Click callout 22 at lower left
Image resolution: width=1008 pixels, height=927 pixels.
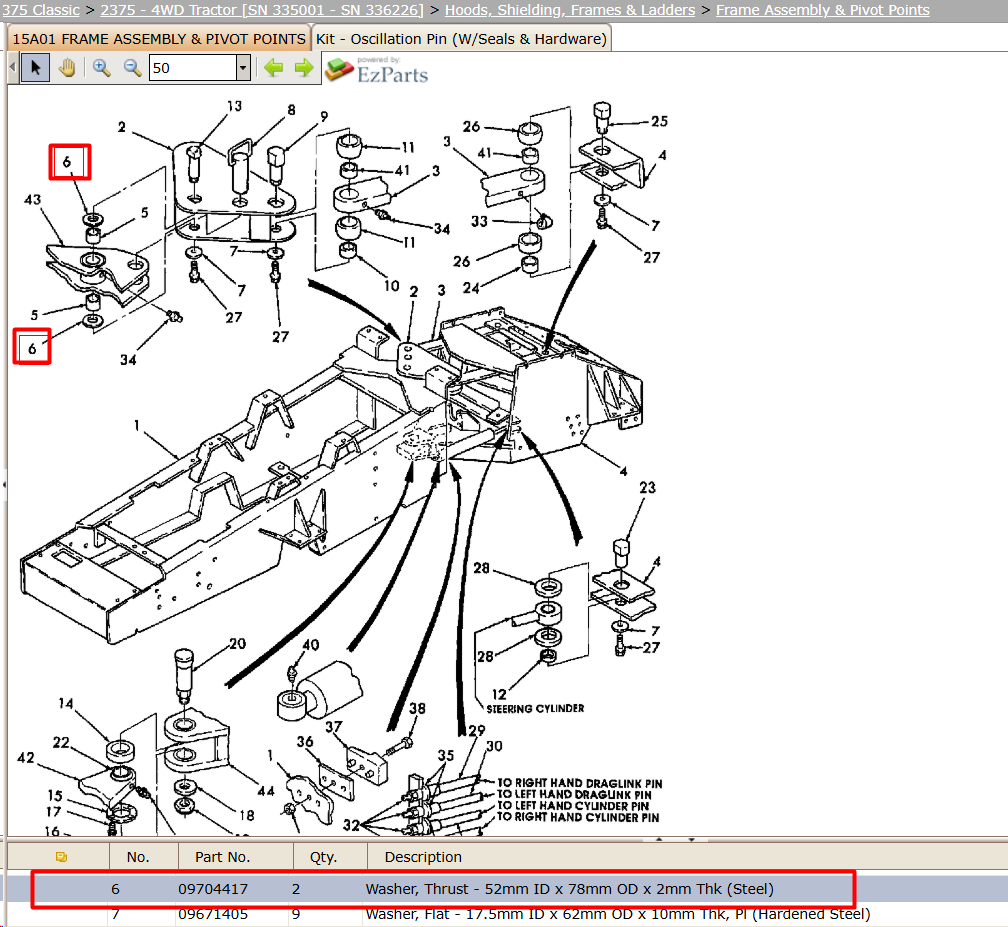[x=61, y=743]
